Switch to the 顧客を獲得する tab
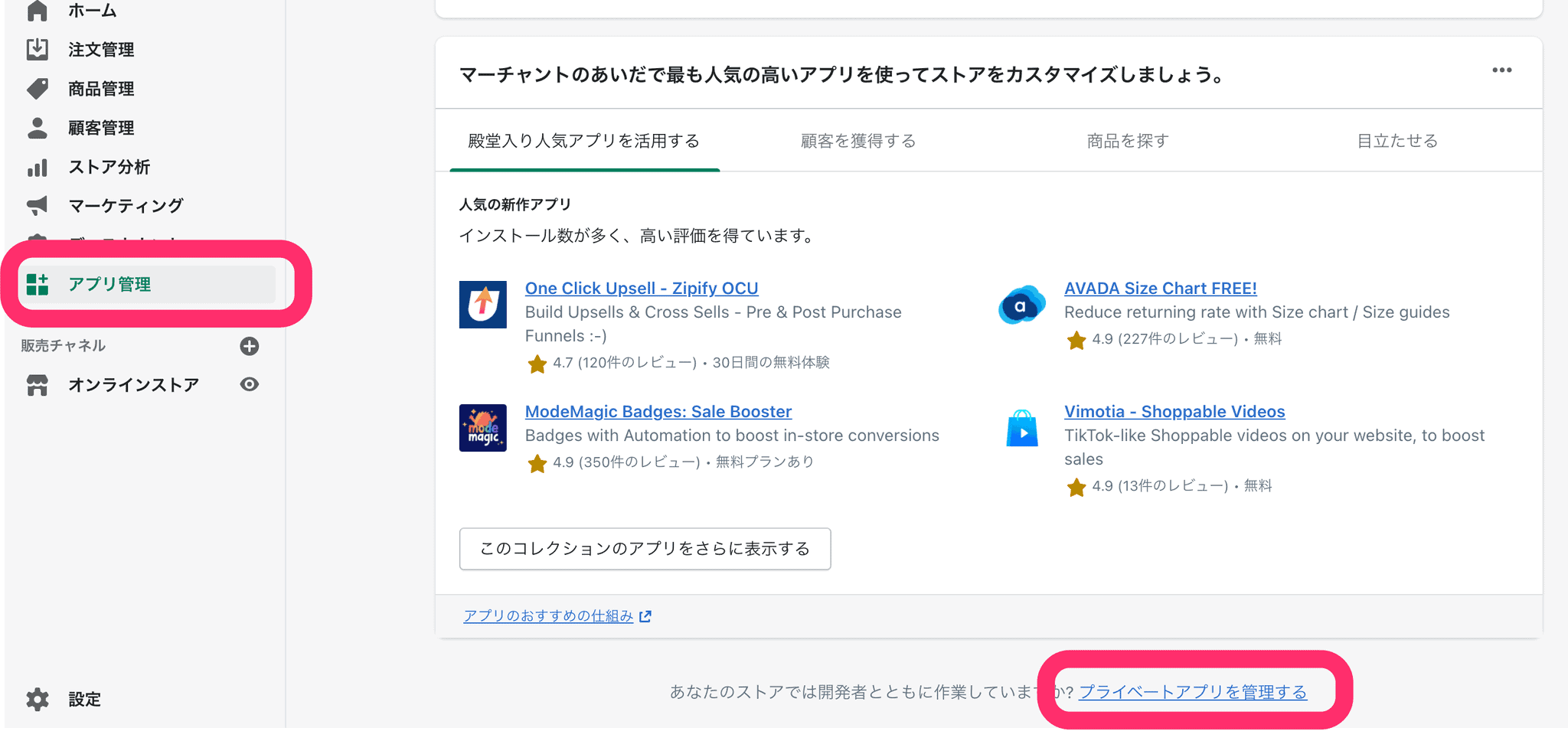The image size is (1568, 754). pyautogui.click(x=857, y=141)
